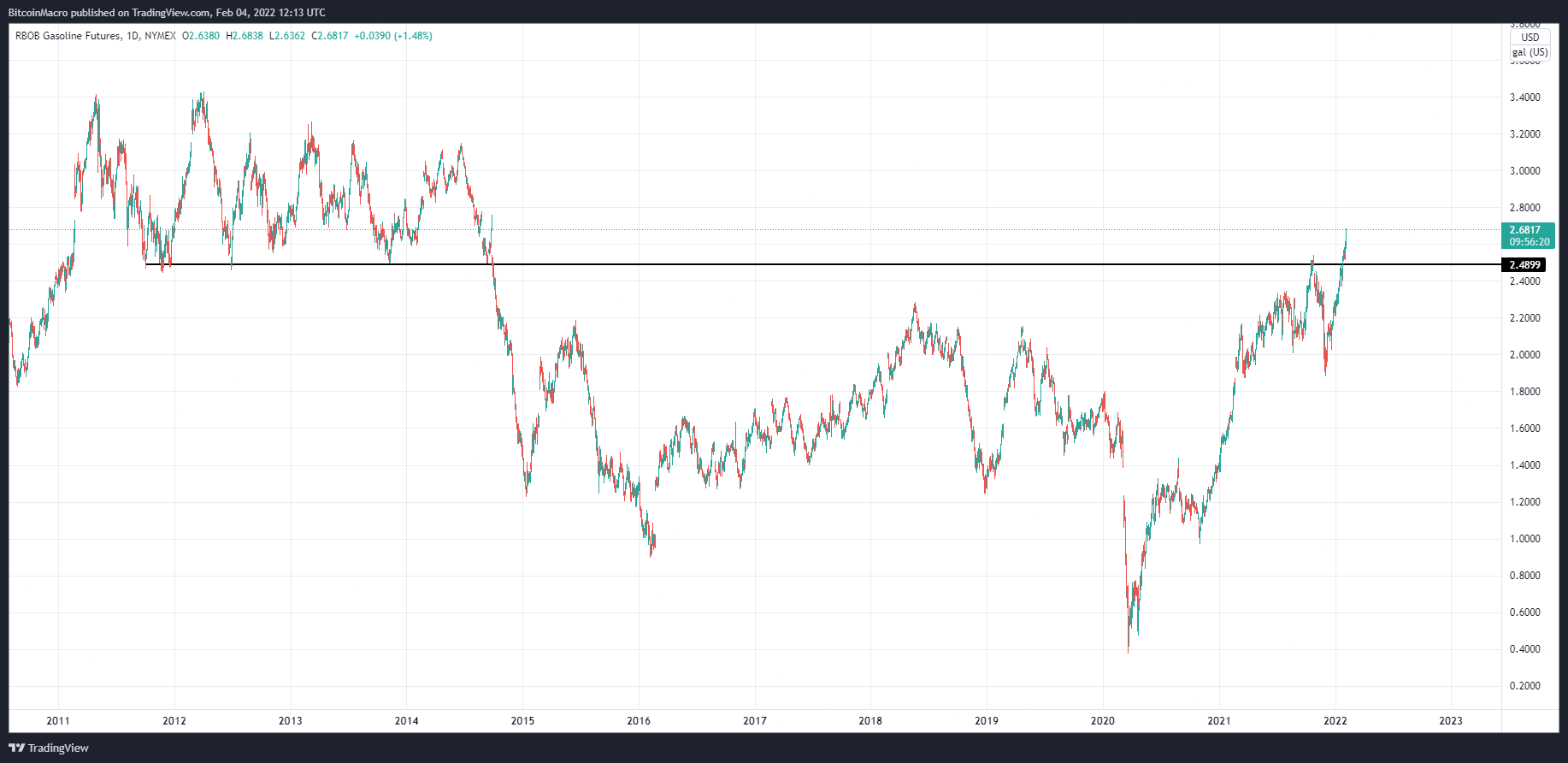Click the change value +0.0390 (+1.48%)

click(x=393, y=36)
